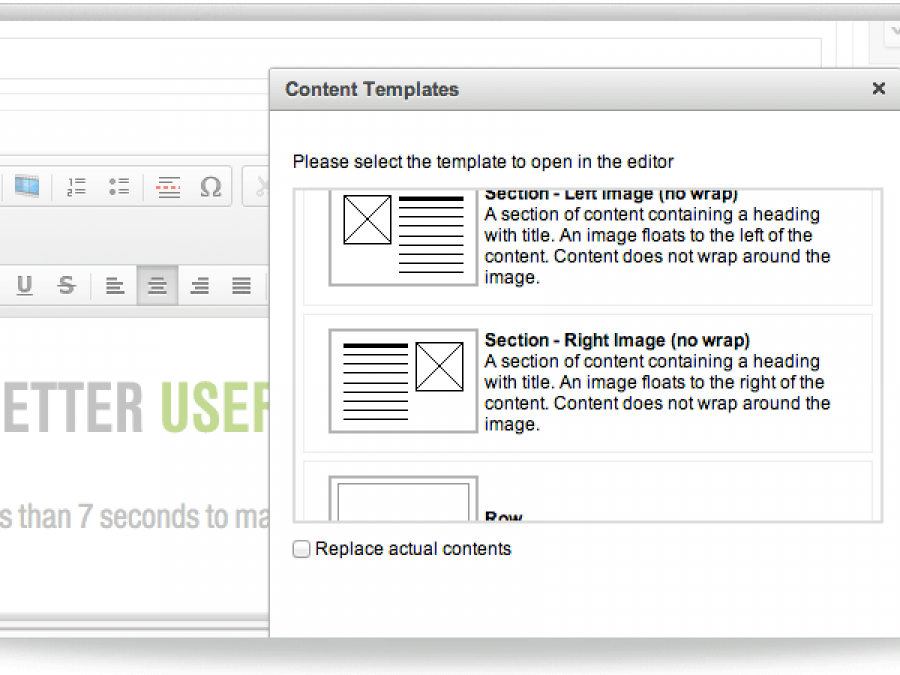Align text to the left
The image size is (900, 675).
(115, 286)
